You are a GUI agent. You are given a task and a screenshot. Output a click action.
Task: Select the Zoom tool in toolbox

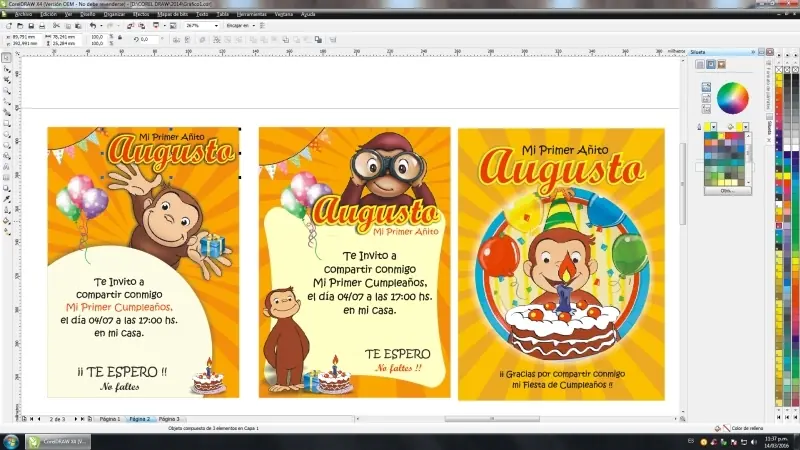point(7,91)
